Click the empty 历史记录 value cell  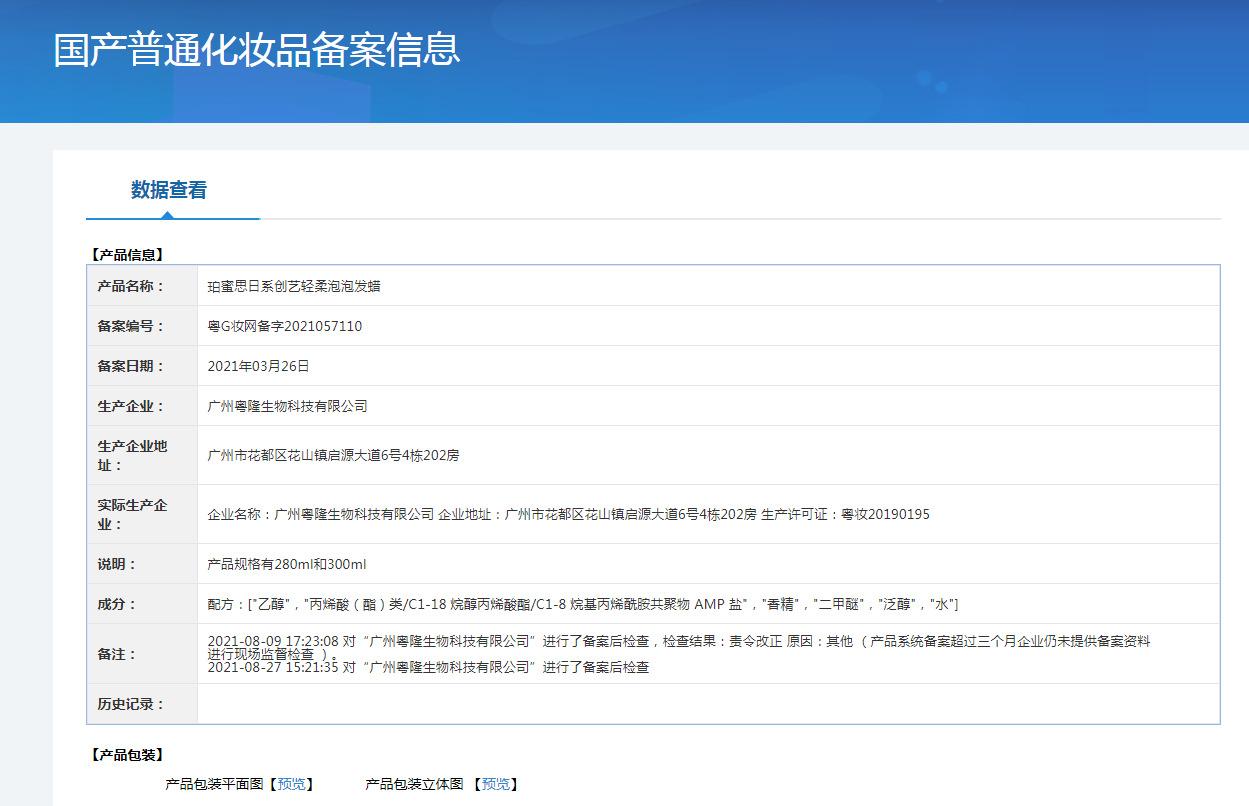pos(707,704)
